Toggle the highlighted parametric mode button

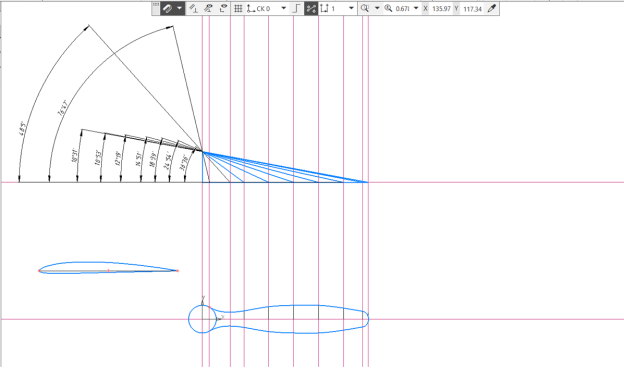pos(311,8)
